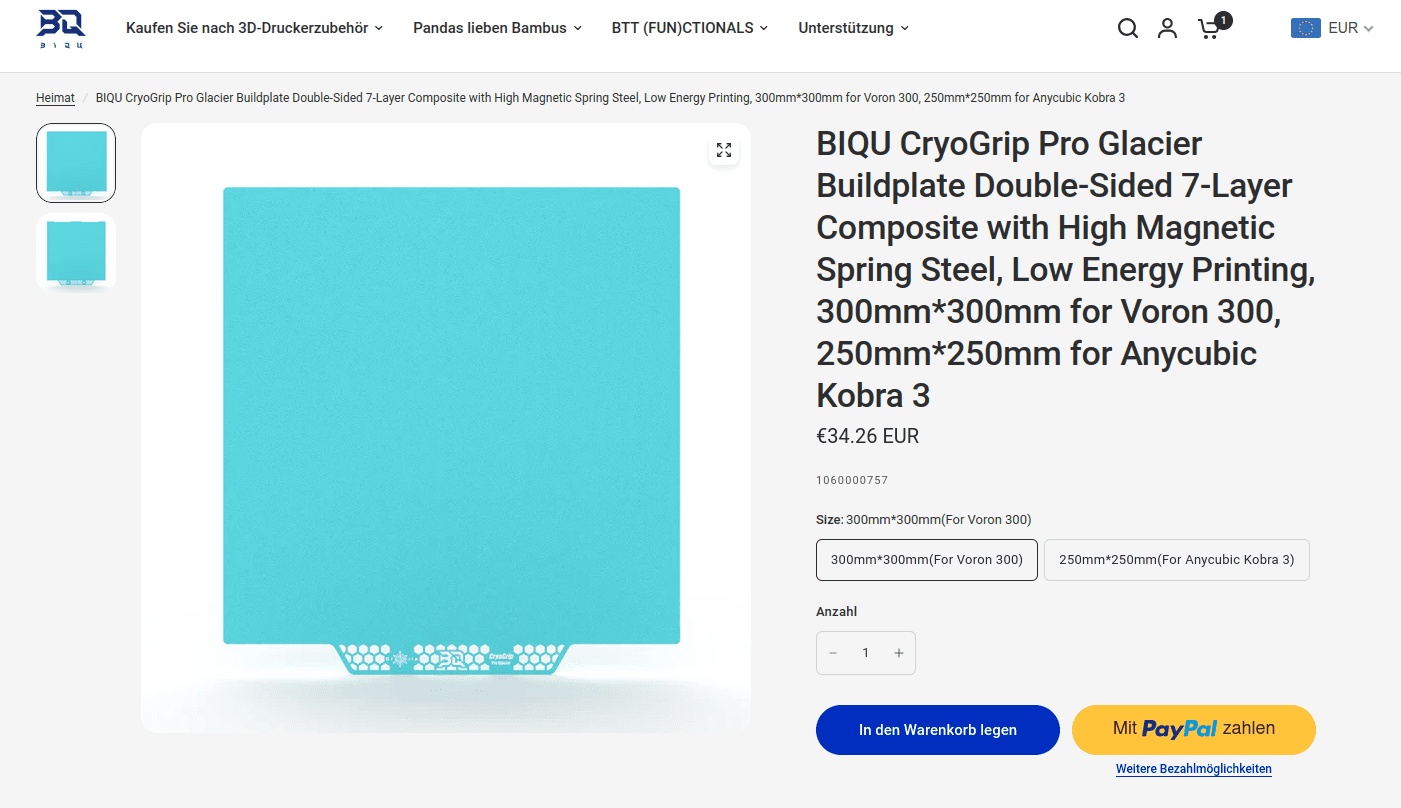Select the 250mm*250mm (For Anycubic Kobra 3) size
Screen dimensions: 1401x808
tap(1176, 560)
